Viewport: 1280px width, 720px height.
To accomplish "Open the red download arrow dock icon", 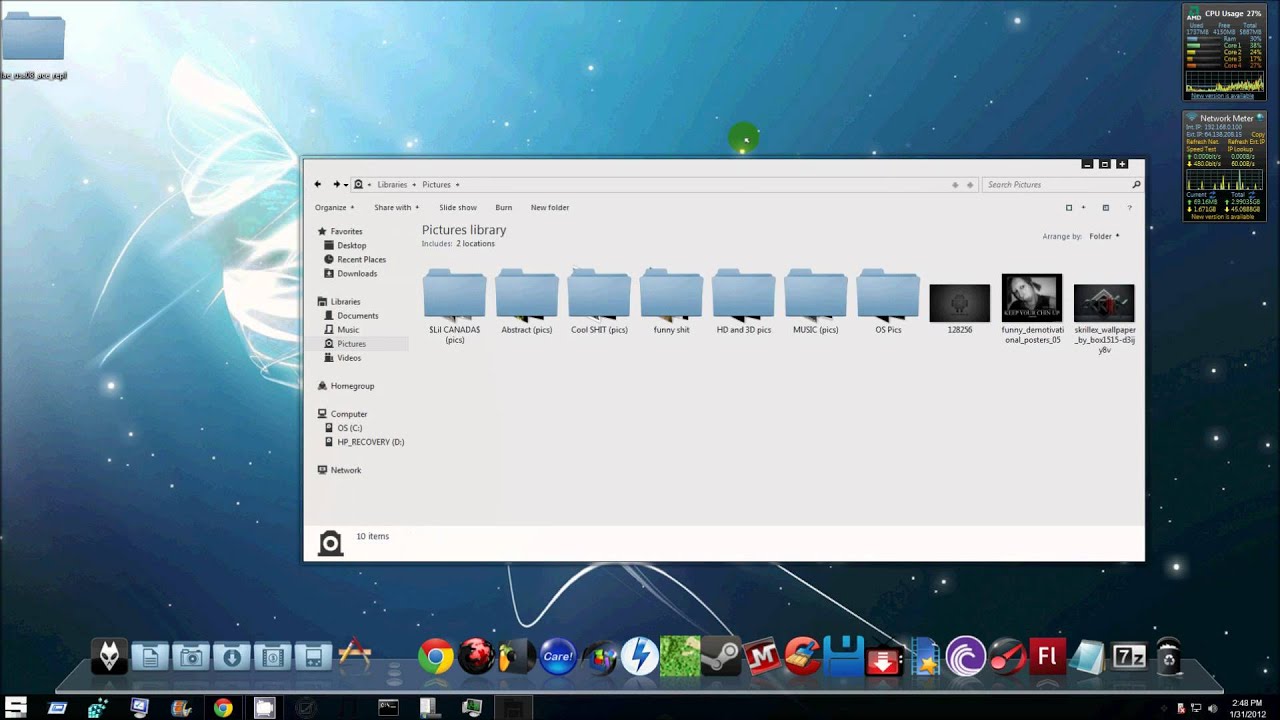I will coord(884,659).
